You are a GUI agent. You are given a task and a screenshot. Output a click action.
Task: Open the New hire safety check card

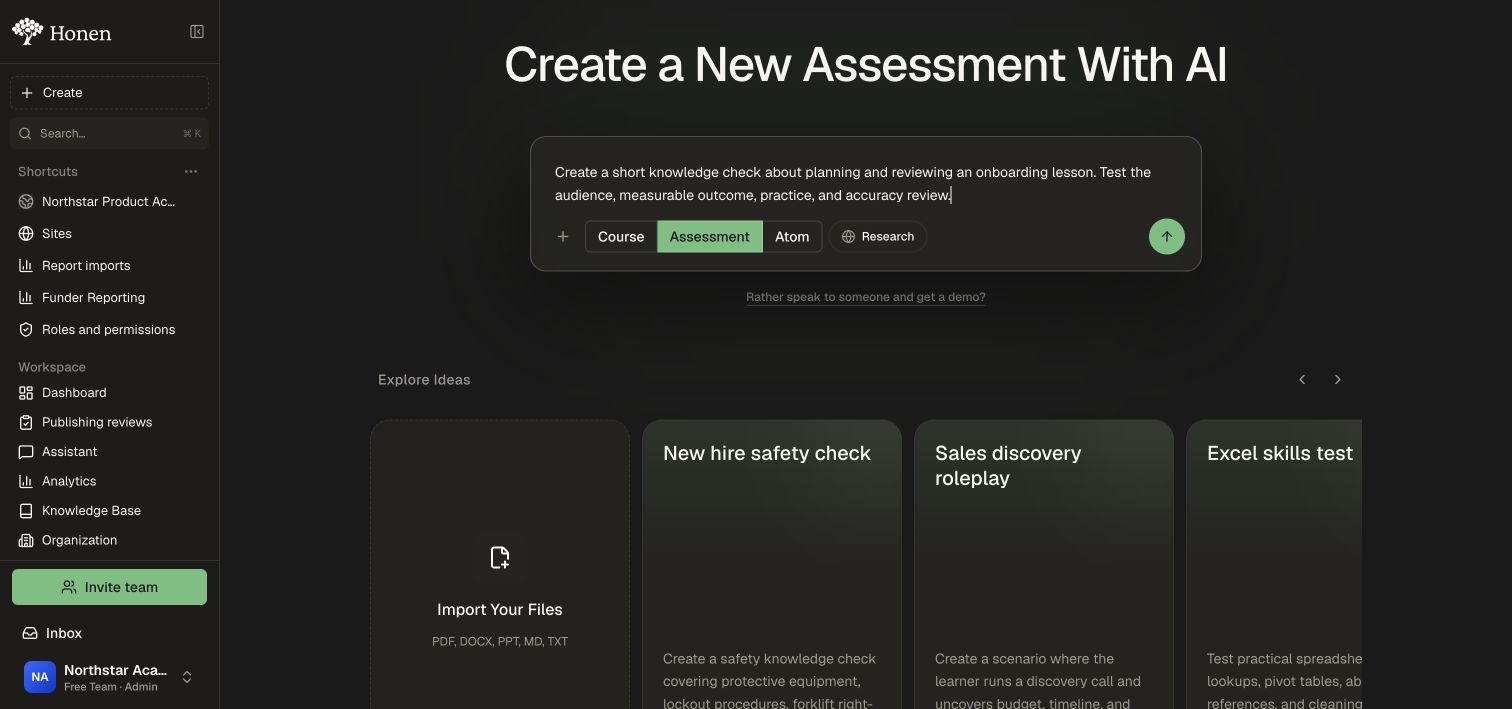pos(772,565)
